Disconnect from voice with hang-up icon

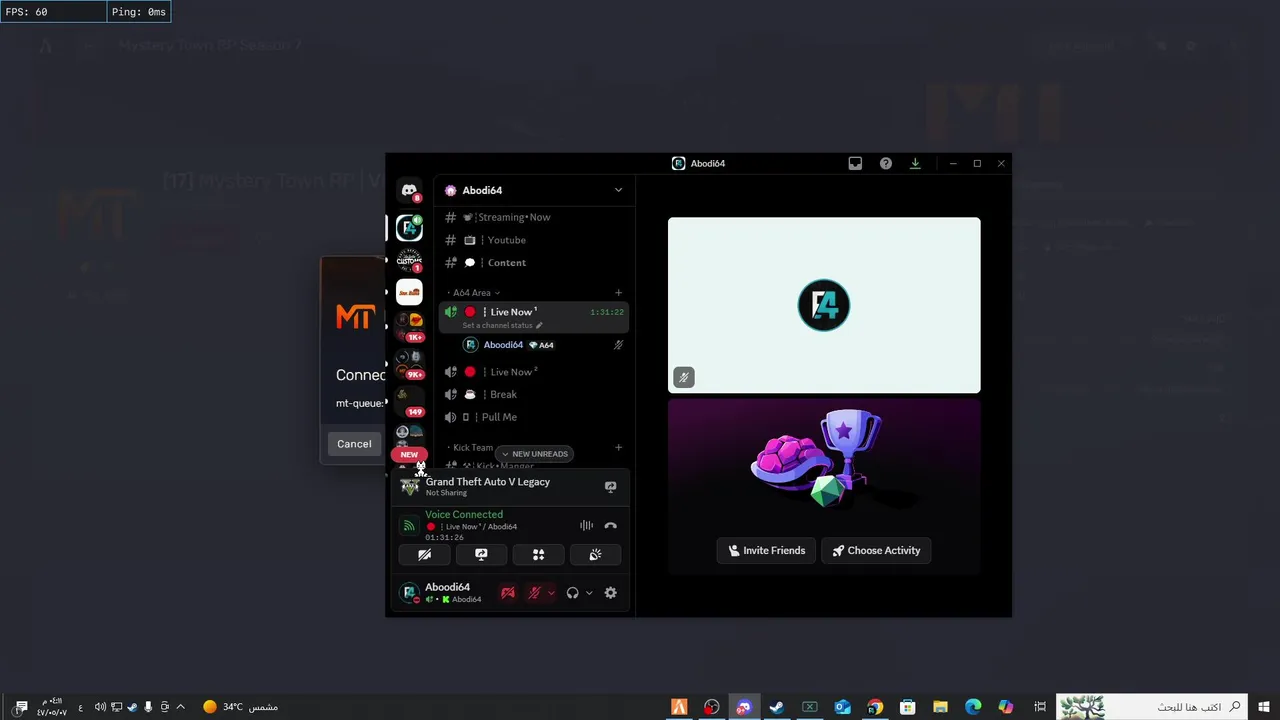pos(611,526)
